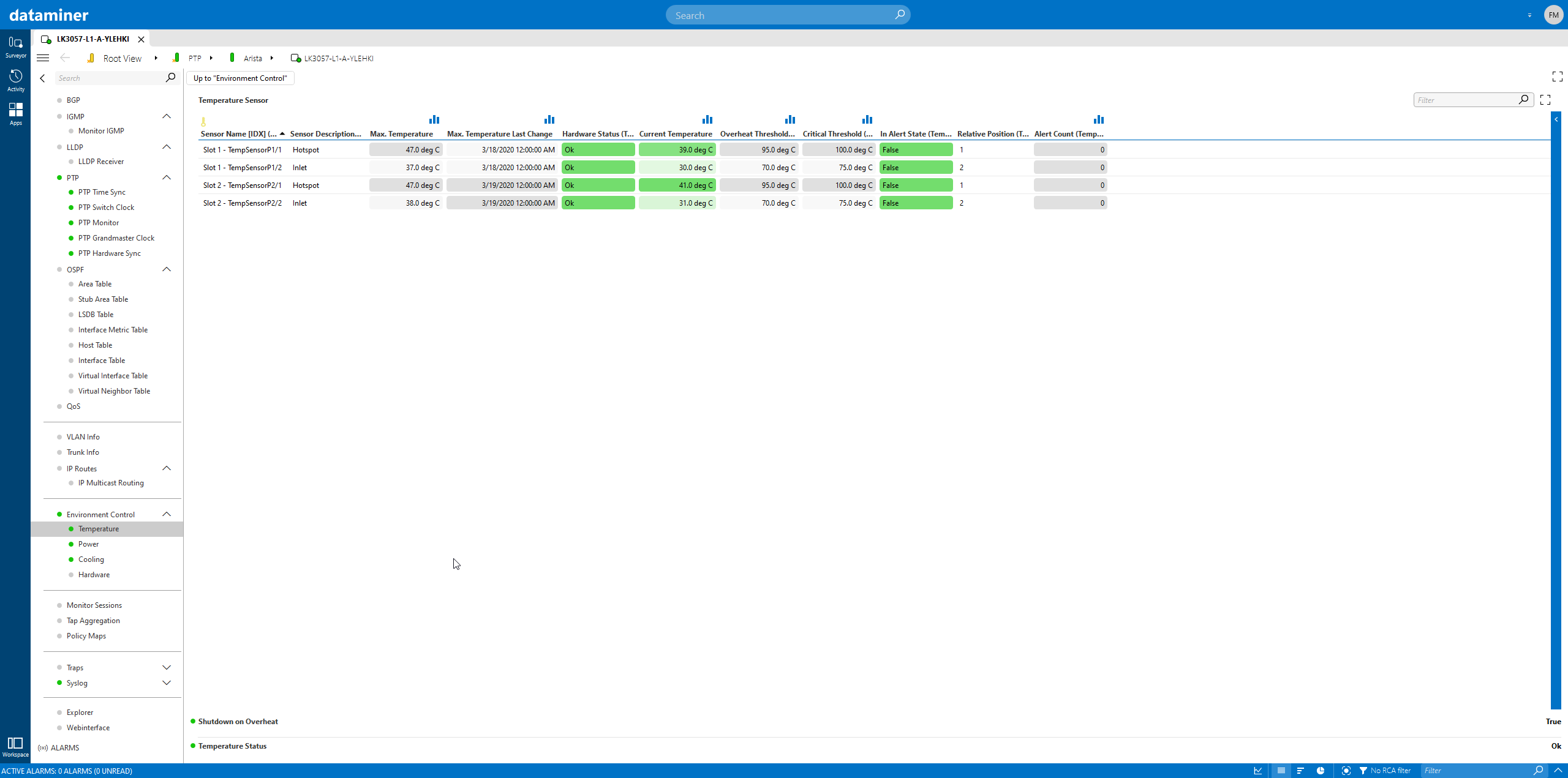
Task: Navigate to Arista breadcrumb
Action: (x=252, y=58)
